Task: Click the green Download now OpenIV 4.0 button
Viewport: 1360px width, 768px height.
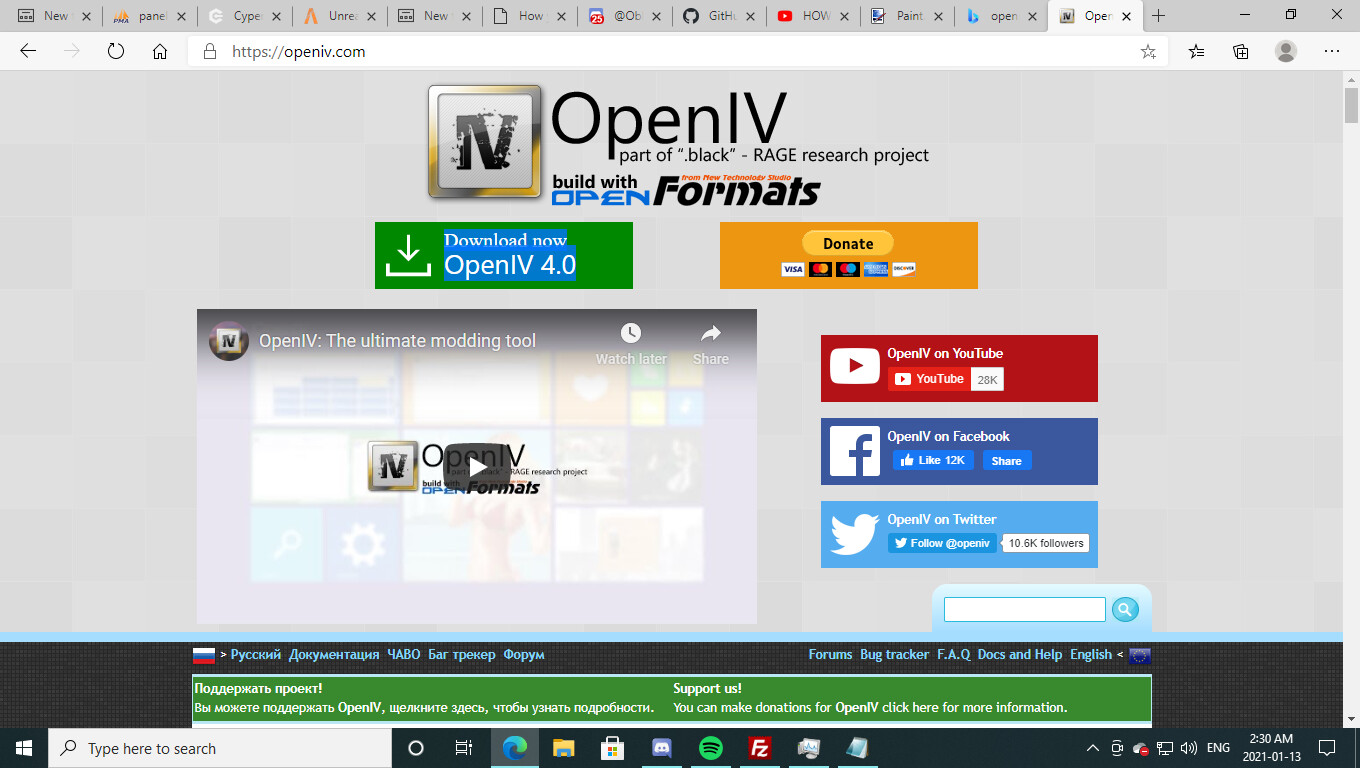Action: tap(503, 255)
